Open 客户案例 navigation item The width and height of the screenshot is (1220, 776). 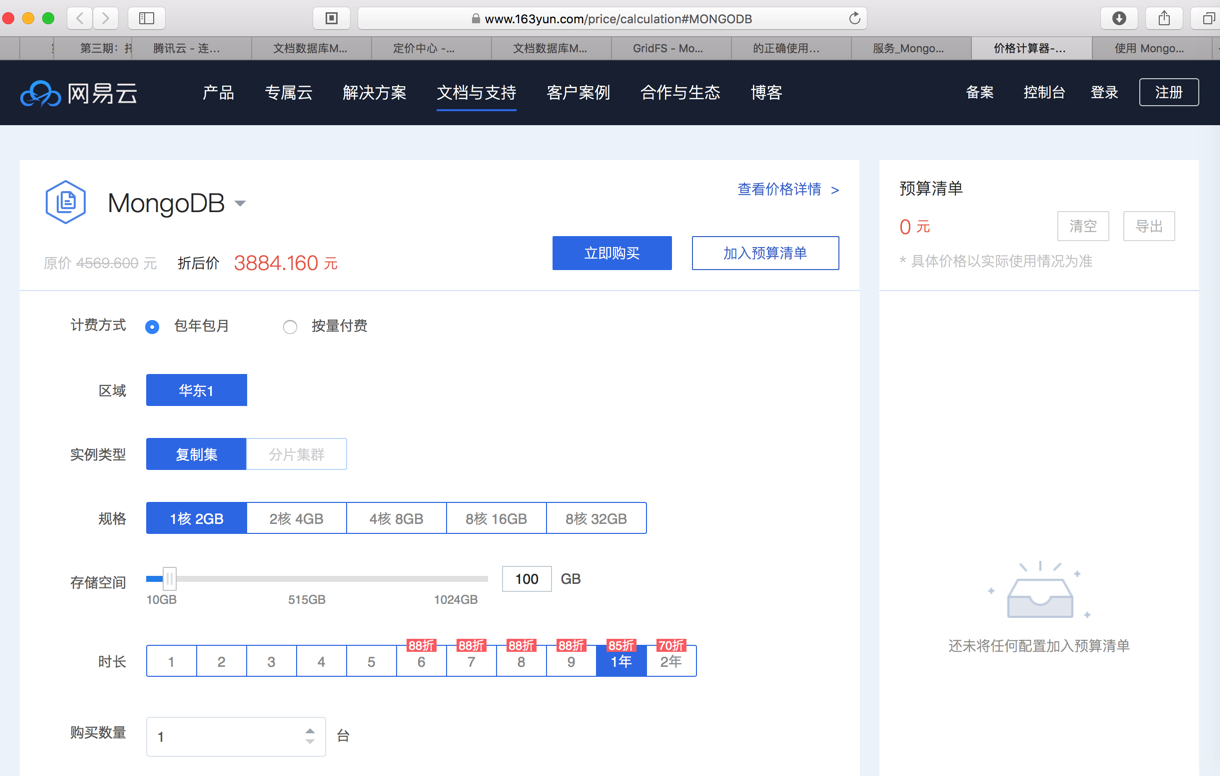pos(578,93)
